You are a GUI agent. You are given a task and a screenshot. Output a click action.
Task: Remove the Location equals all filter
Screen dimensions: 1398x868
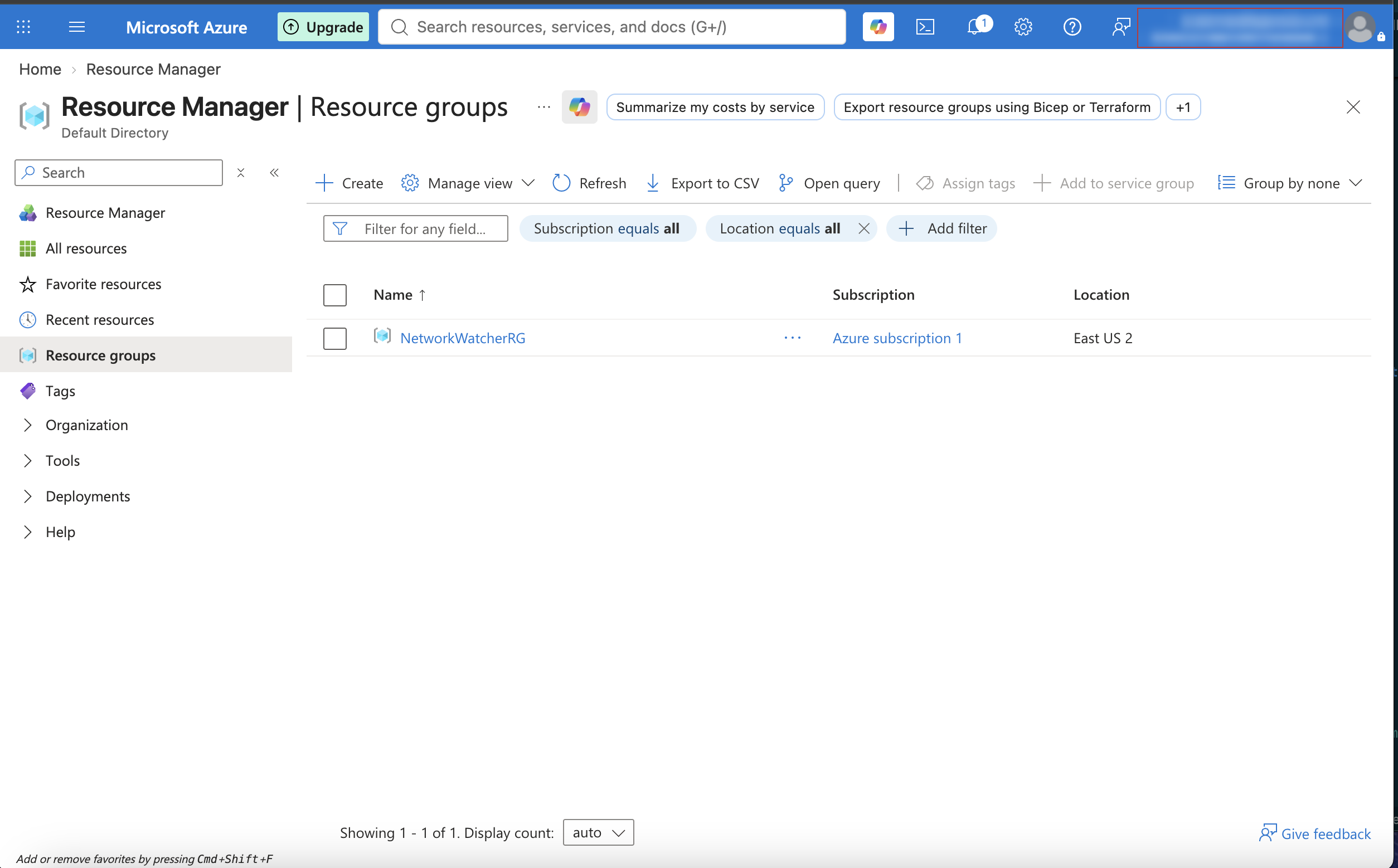pos(863,228)
